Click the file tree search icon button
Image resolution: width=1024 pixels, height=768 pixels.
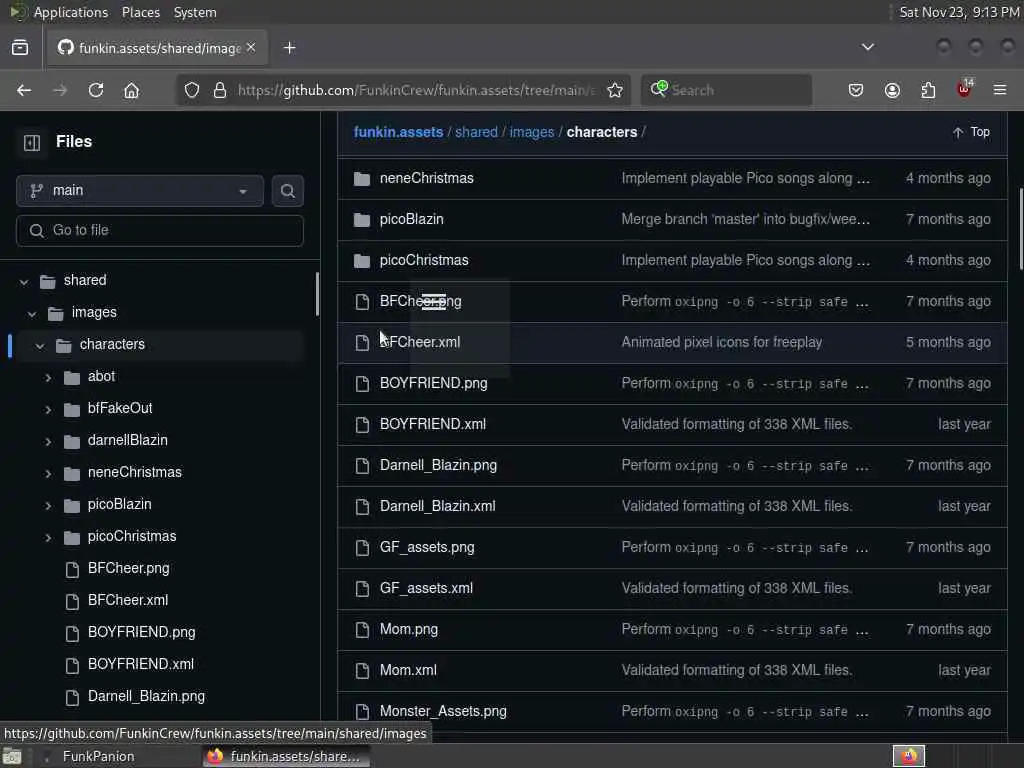pos(287,191)
